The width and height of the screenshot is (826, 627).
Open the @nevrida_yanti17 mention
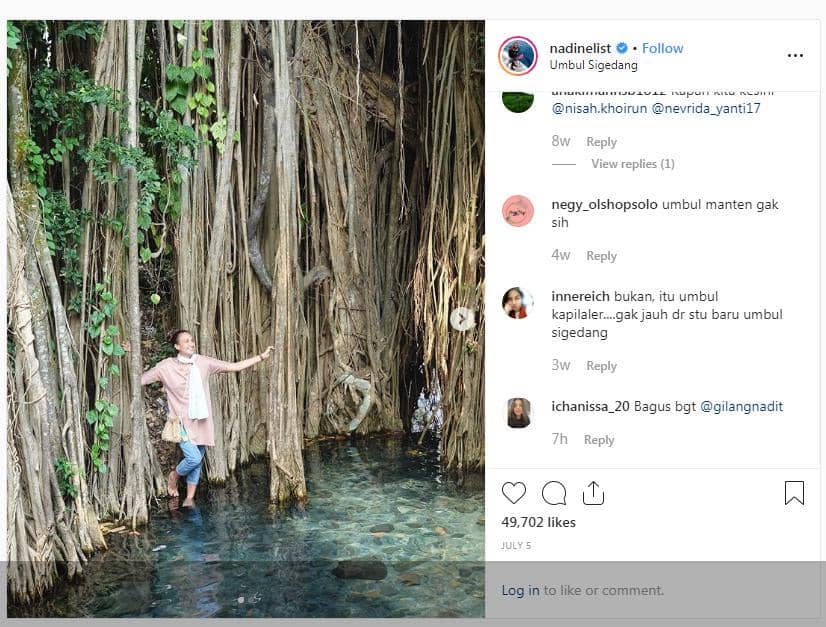[x=706, y=108]
